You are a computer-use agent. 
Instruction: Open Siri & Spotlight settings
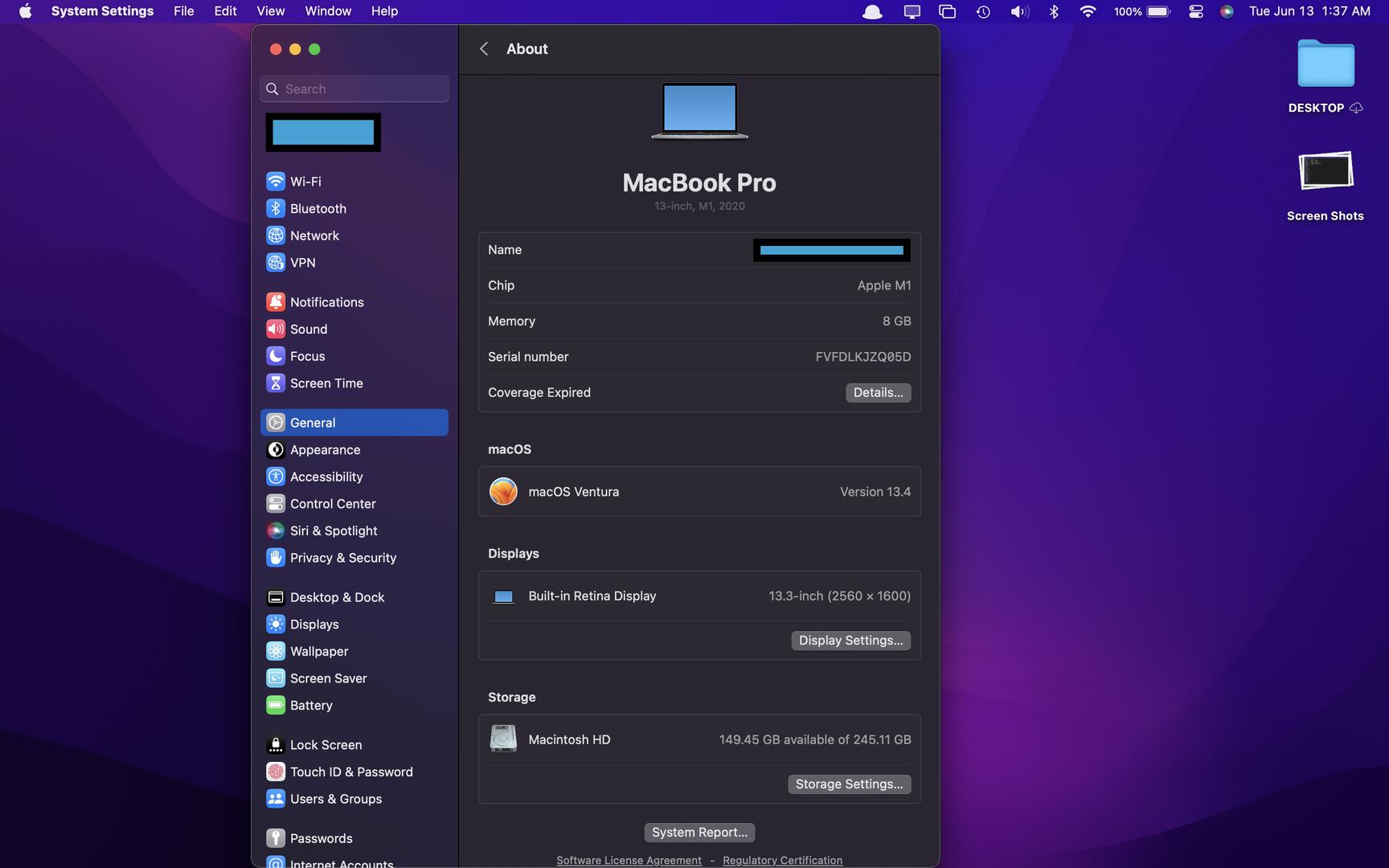click(x=354, y=531)
